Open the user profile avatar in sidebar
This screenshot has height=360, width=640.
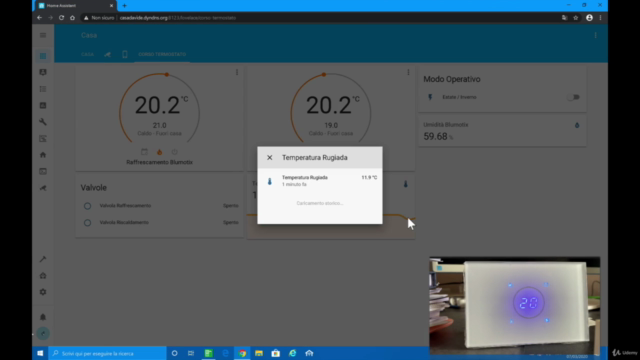click(43, 333)
